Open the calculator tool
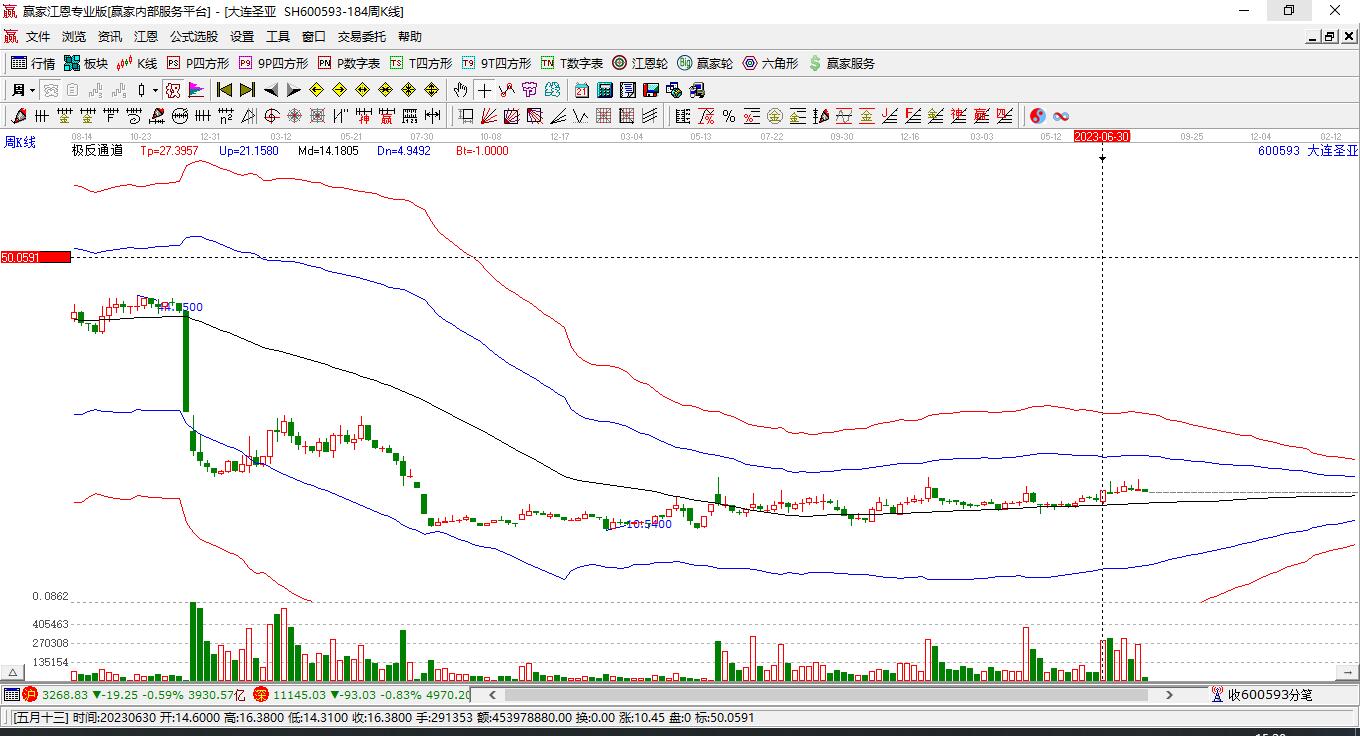1360x736 pixels. point(604,90)
